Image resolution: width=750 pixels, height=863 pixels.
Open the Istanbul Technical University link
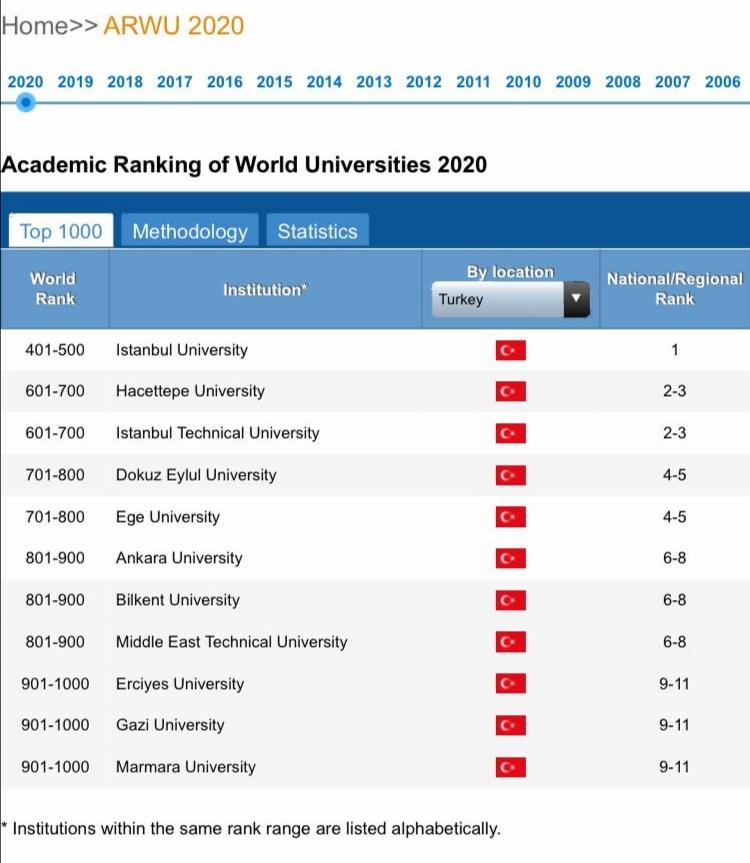click(x=217, y=433)
